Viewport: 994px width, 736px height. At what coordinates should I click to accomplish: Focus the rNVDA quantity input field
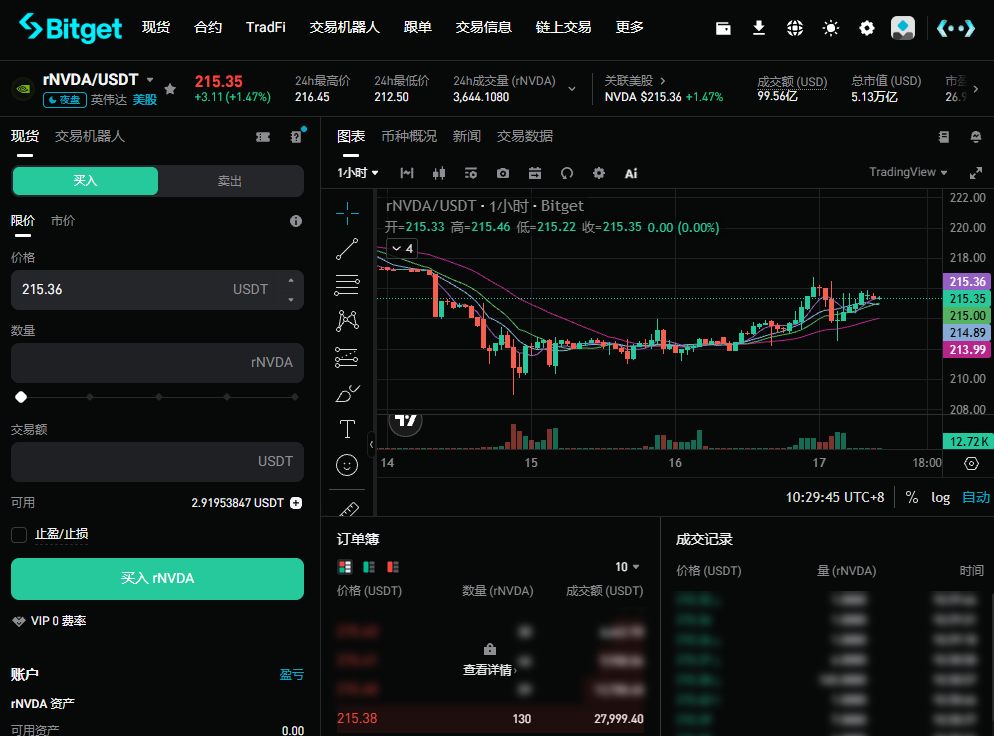click(x=157, y=363)
